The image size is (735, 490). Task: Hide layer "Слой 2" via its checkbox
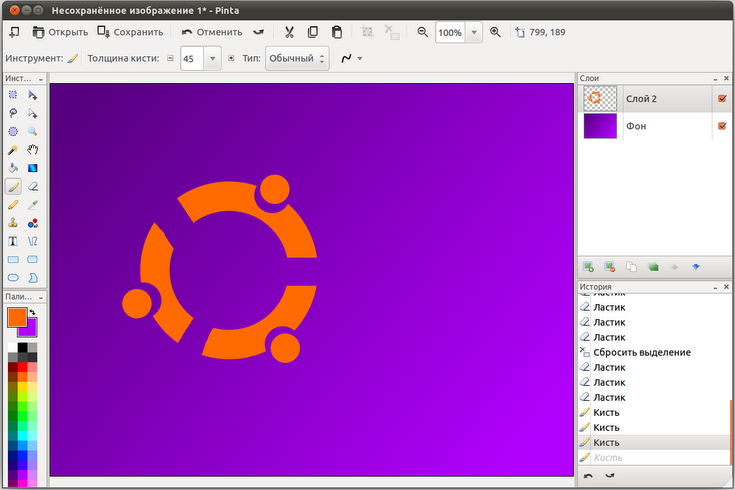722,98
